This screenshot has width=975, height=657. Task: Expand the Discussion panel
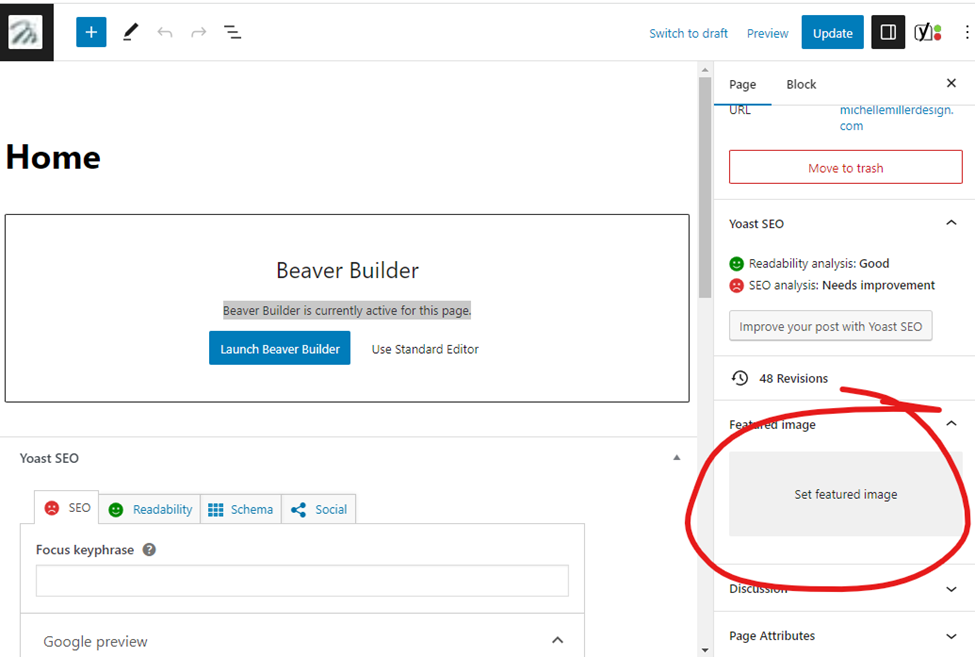951,589
